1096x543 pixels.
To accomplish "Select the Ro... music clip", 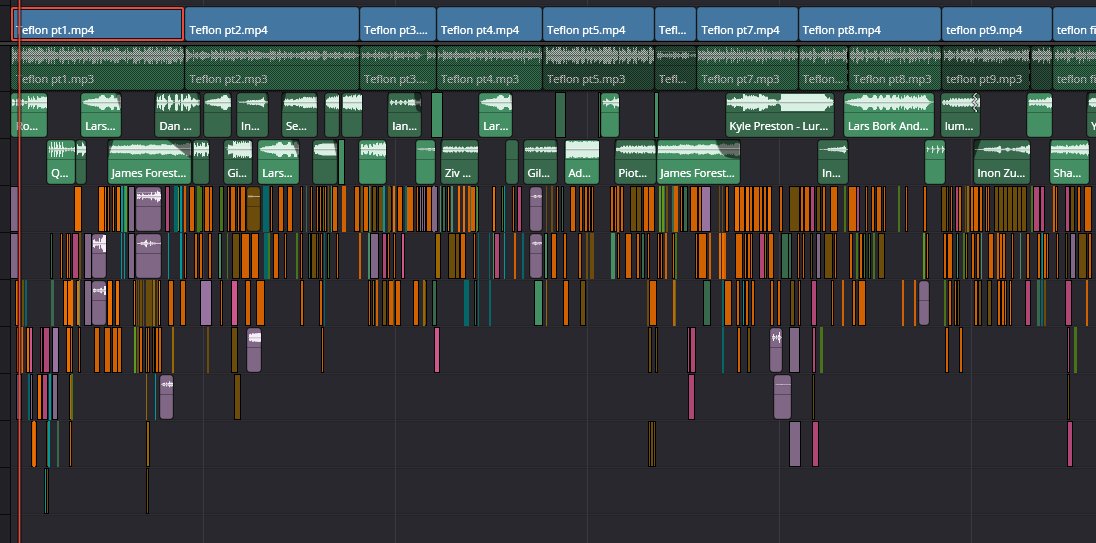I will (x=29, y=115).
